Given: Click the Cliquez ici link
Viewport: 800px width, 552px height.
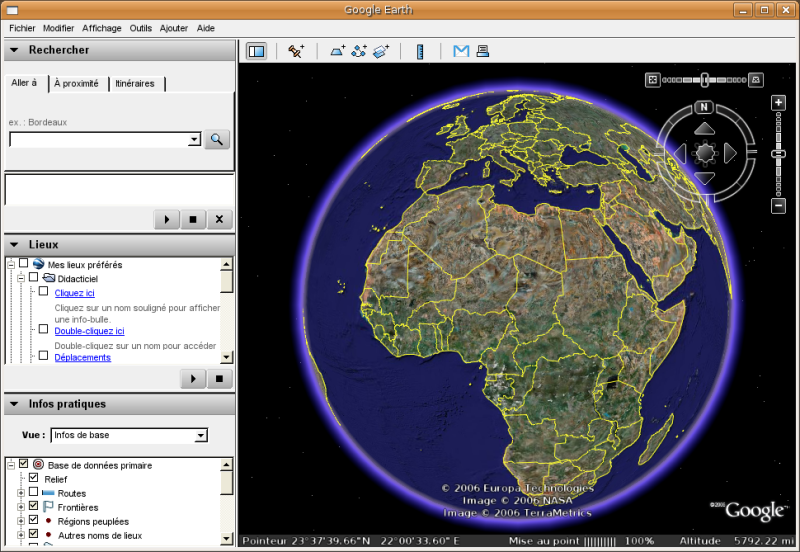Looking at the screenshot, I should click(74, 293).
